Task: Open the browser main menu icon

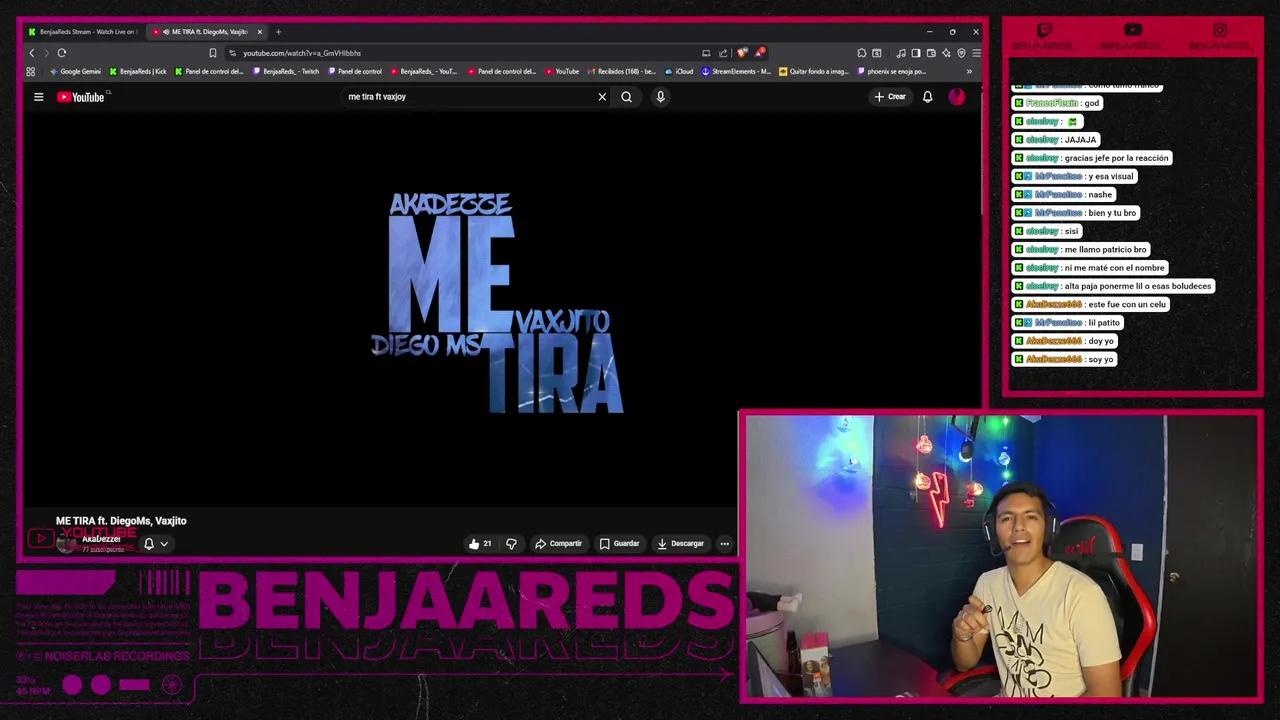Action: (976, 53)
